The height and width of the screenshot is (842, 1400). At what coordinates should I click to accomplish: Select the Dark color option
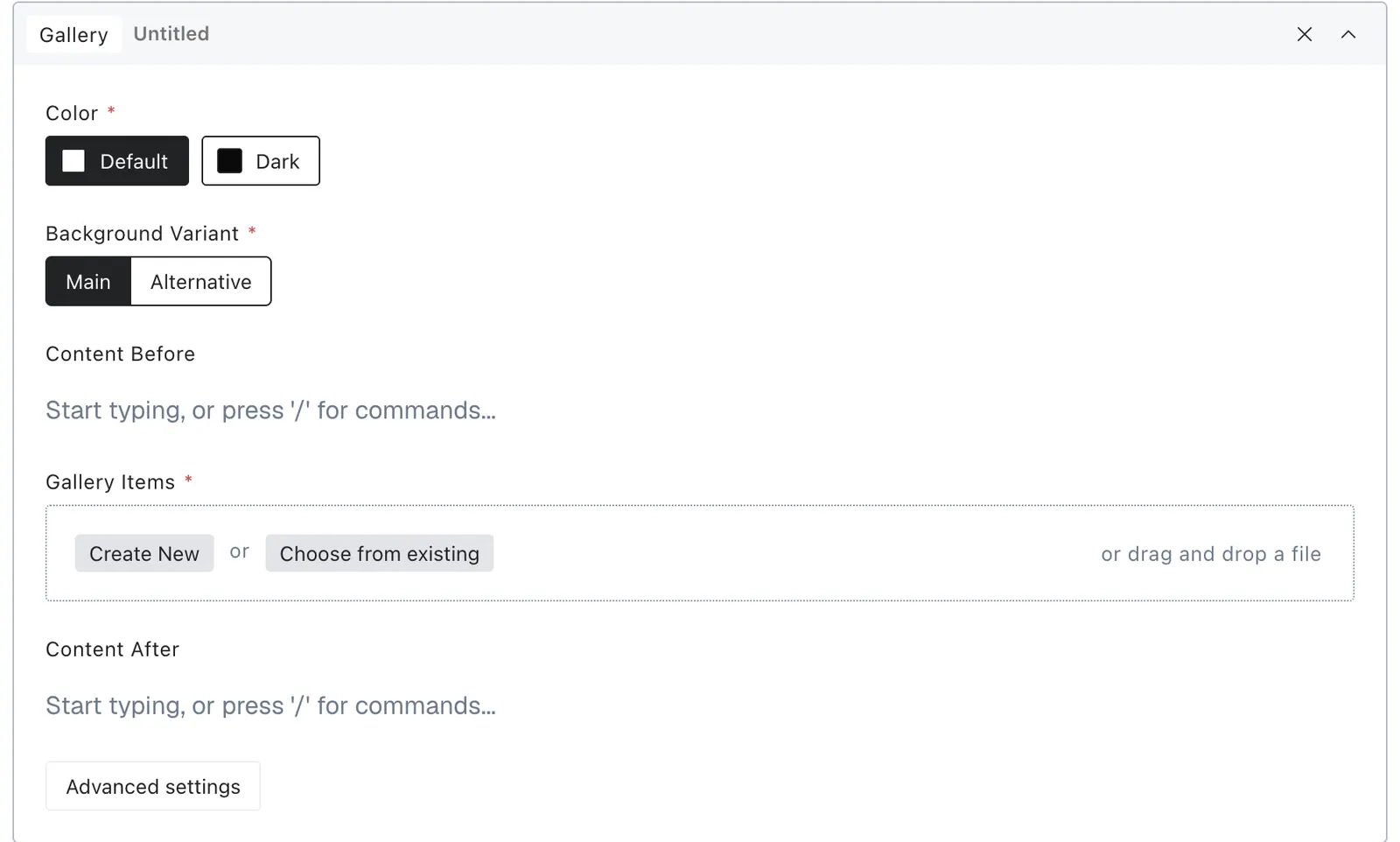261,161
